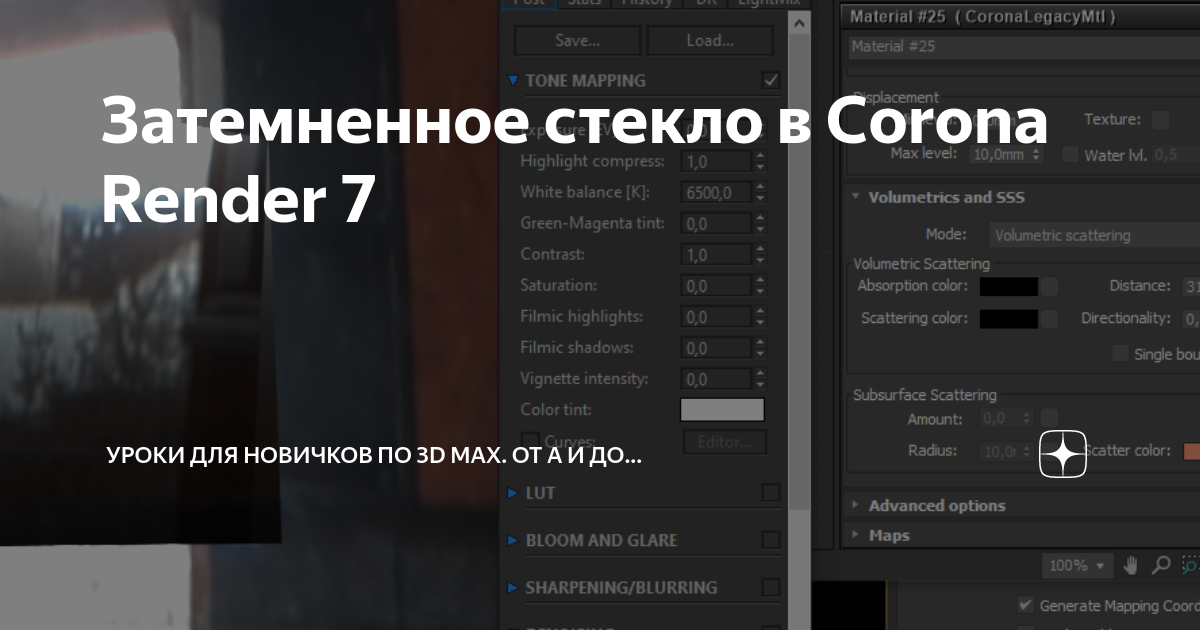Increase White balance with the up stepper
This screenshot has height=630, width=1200.
click(758, 187)
